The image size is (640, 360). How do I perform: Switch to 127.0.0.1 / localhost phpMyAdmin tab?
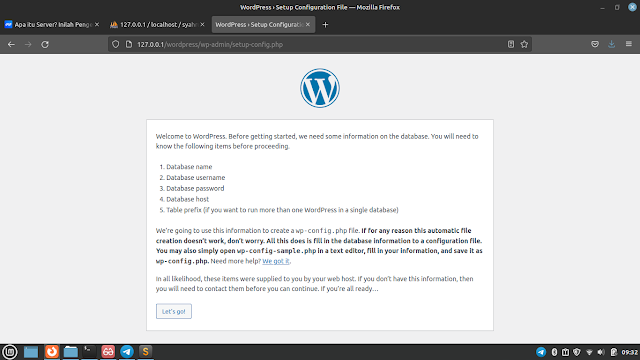point(157,24)
